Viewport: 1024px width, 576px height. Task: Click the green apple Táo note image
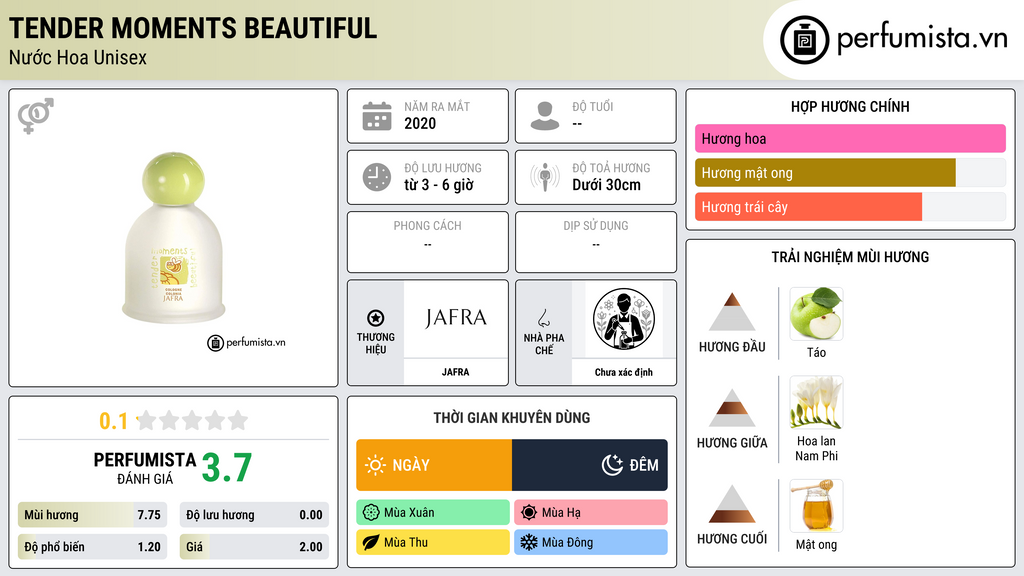816,313
